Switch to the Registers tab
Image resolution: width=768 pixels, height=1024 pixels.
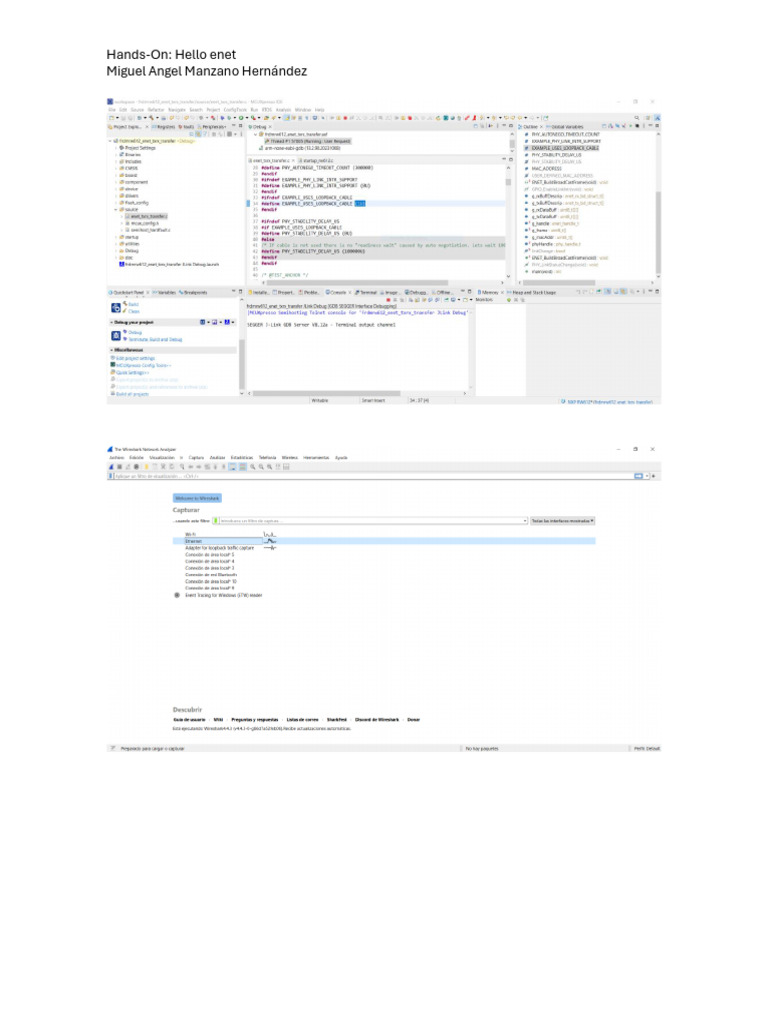pyautogui.click(x=163, y=127)
